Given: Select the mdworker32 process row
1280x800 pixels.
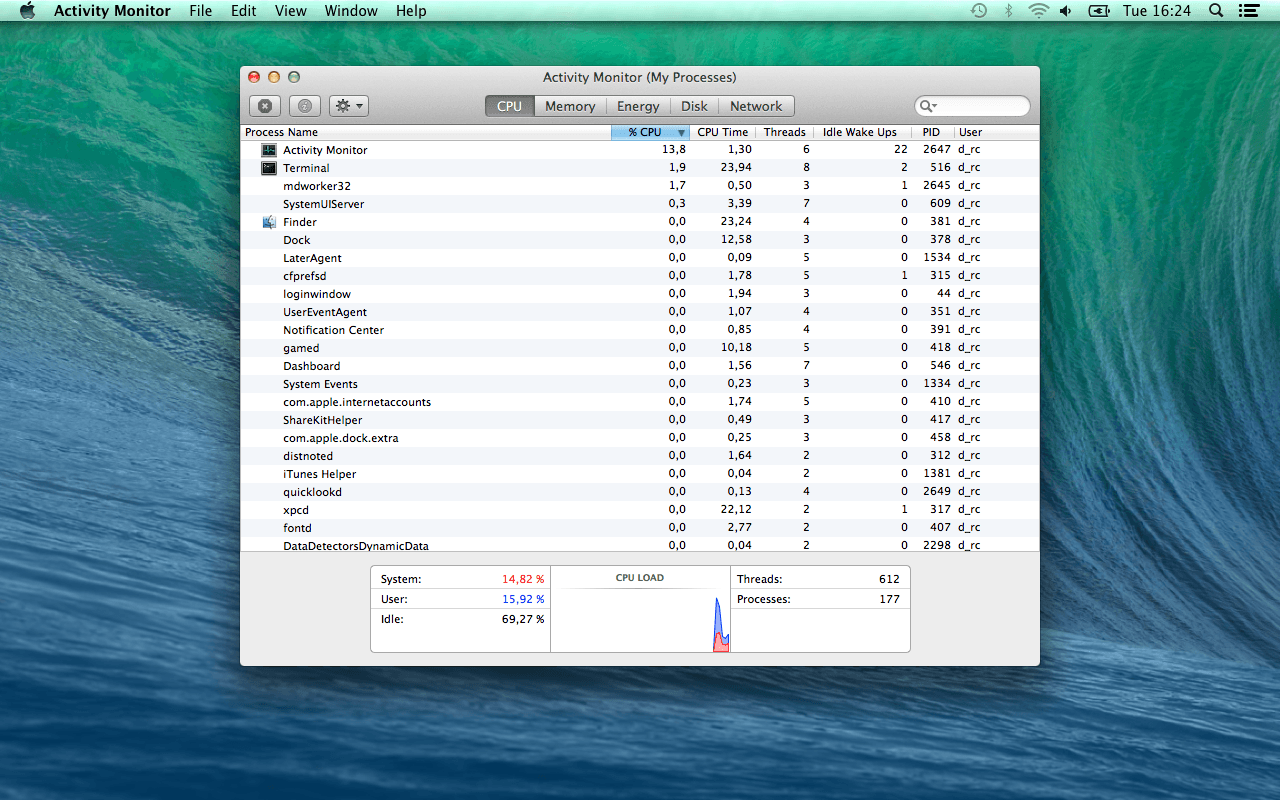Looking at the screenshot, I should click(x=640, y=186).
